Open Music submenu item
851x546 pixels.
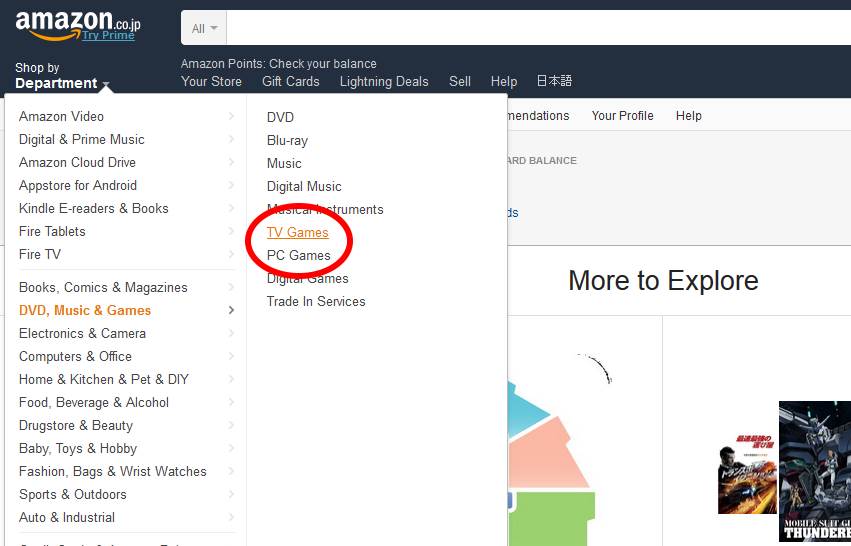(x=284, y=163)
